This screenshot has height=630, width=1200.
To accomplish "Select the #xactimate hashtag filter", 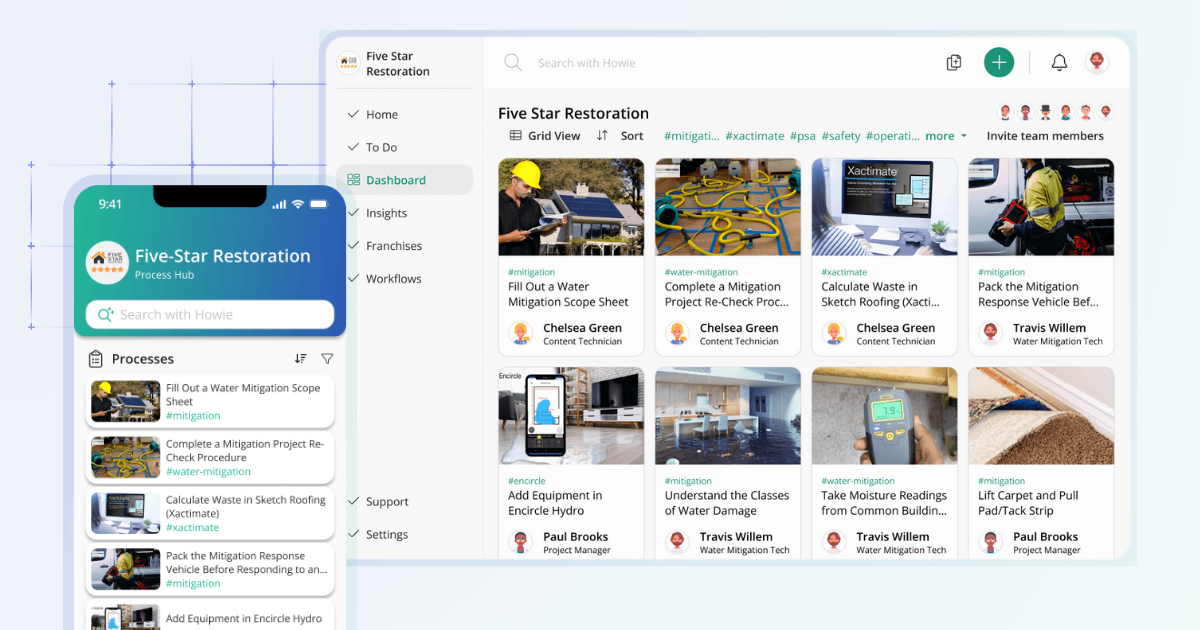I will click(x=755, y=135).
